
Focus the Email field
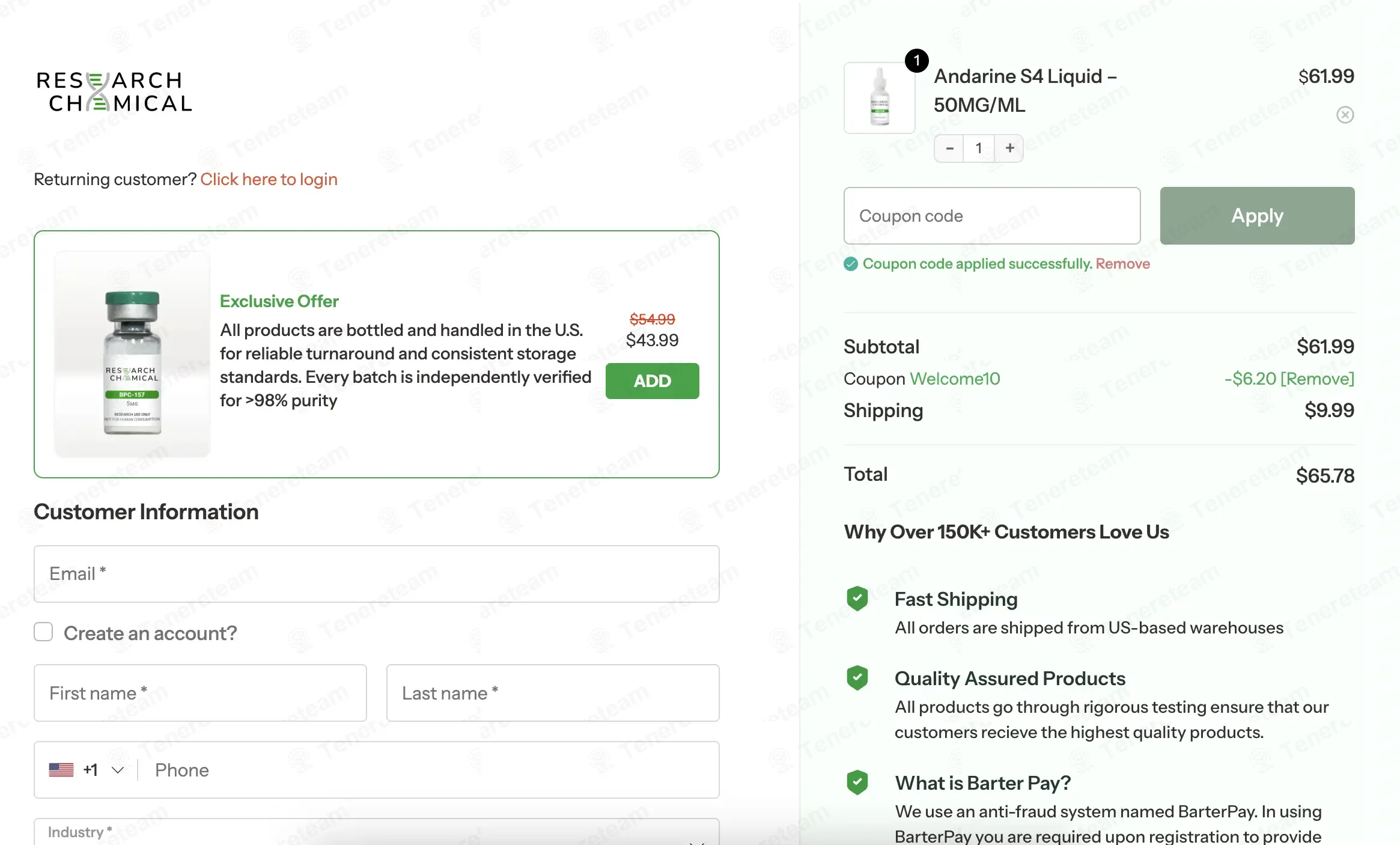(x=377, y=574)
